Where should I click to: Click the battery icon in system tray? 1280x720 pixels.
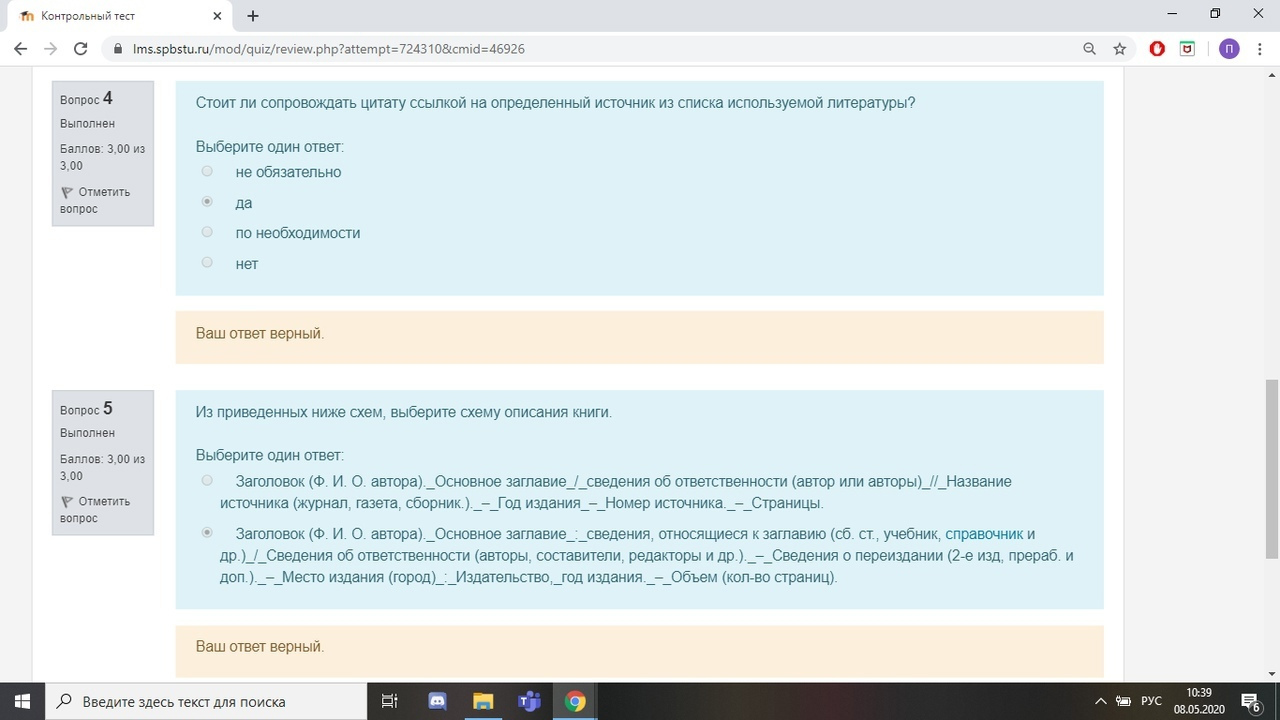click(x=1124, y=701)
